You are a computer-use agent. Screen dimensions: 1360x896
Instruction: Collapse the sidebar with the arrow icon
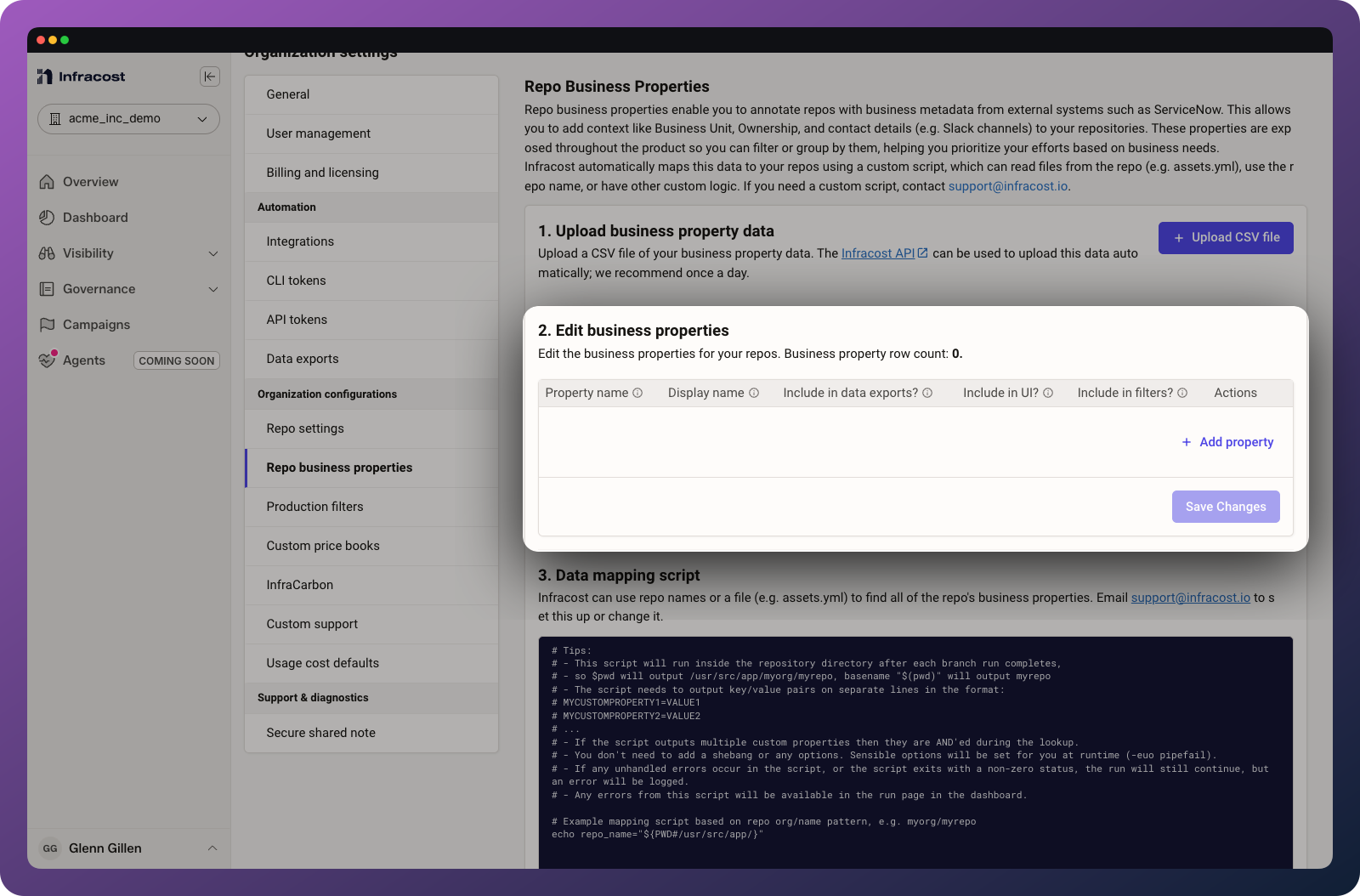210,77
